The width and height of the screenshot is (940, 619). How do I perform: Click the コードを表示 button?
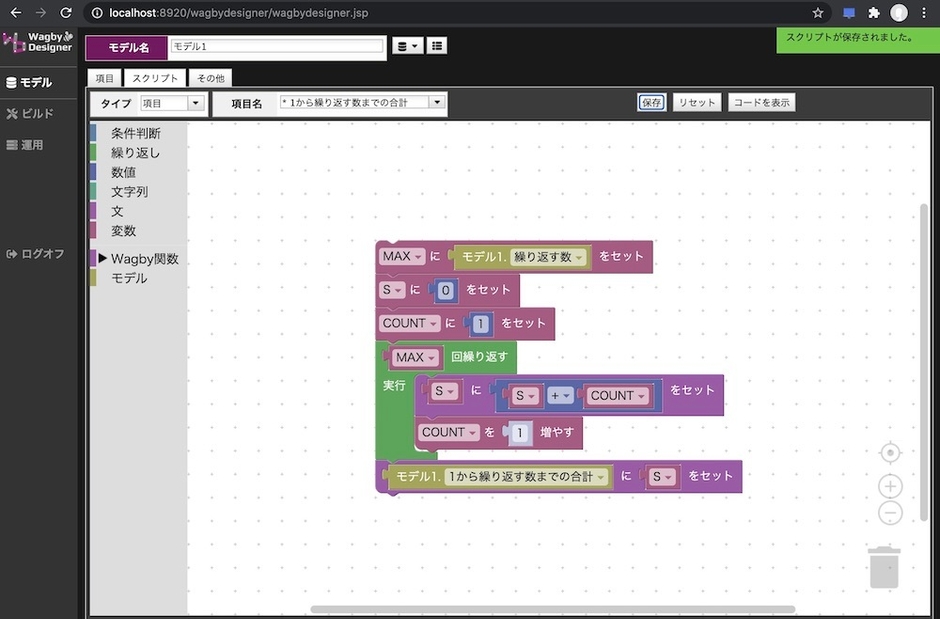(761, 101)
